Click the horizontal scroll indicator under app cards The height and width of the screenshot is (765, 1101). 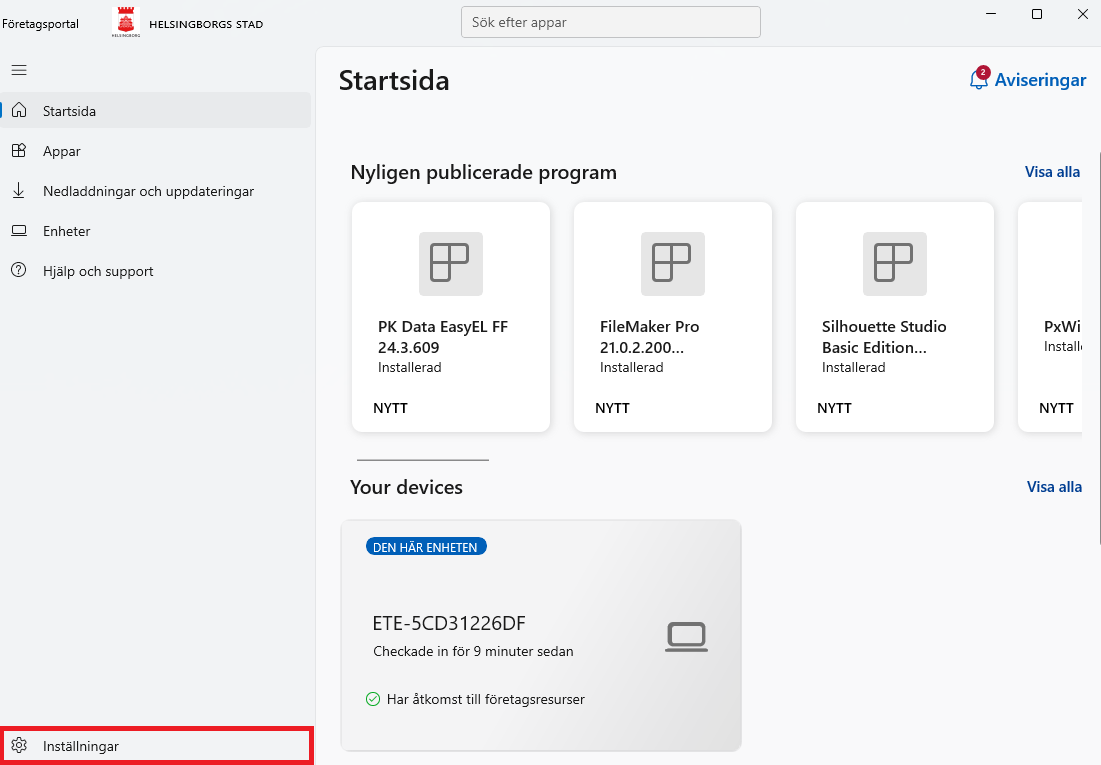[x=423, y=459]
